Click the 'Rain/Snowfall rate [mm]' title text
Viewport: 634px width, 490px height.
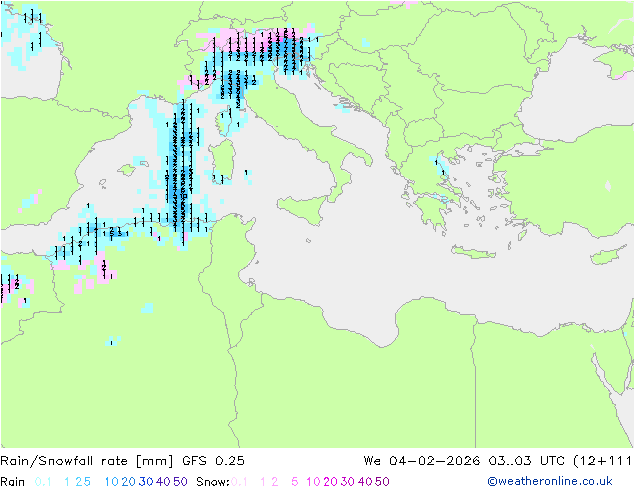(87, 461)
